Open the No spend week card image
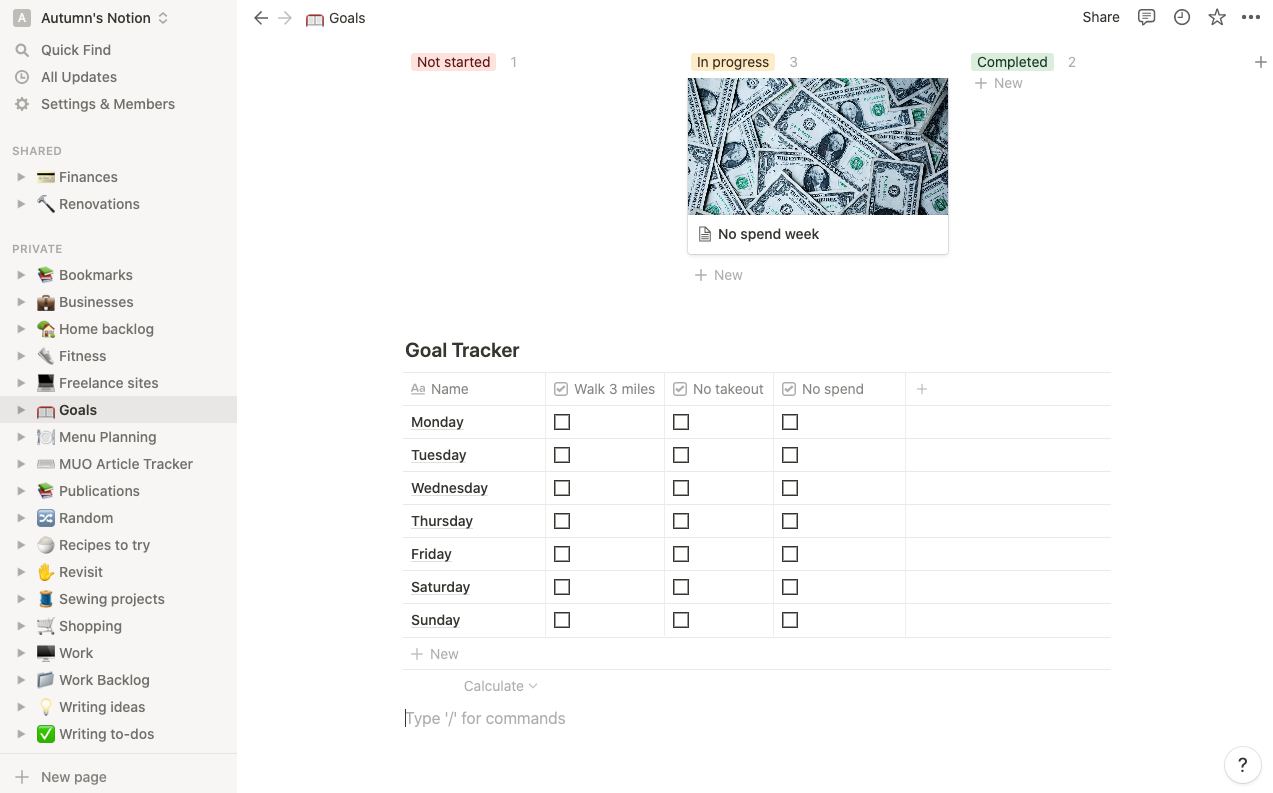This screenshot has height=793, width=1273. coord(817,146)
